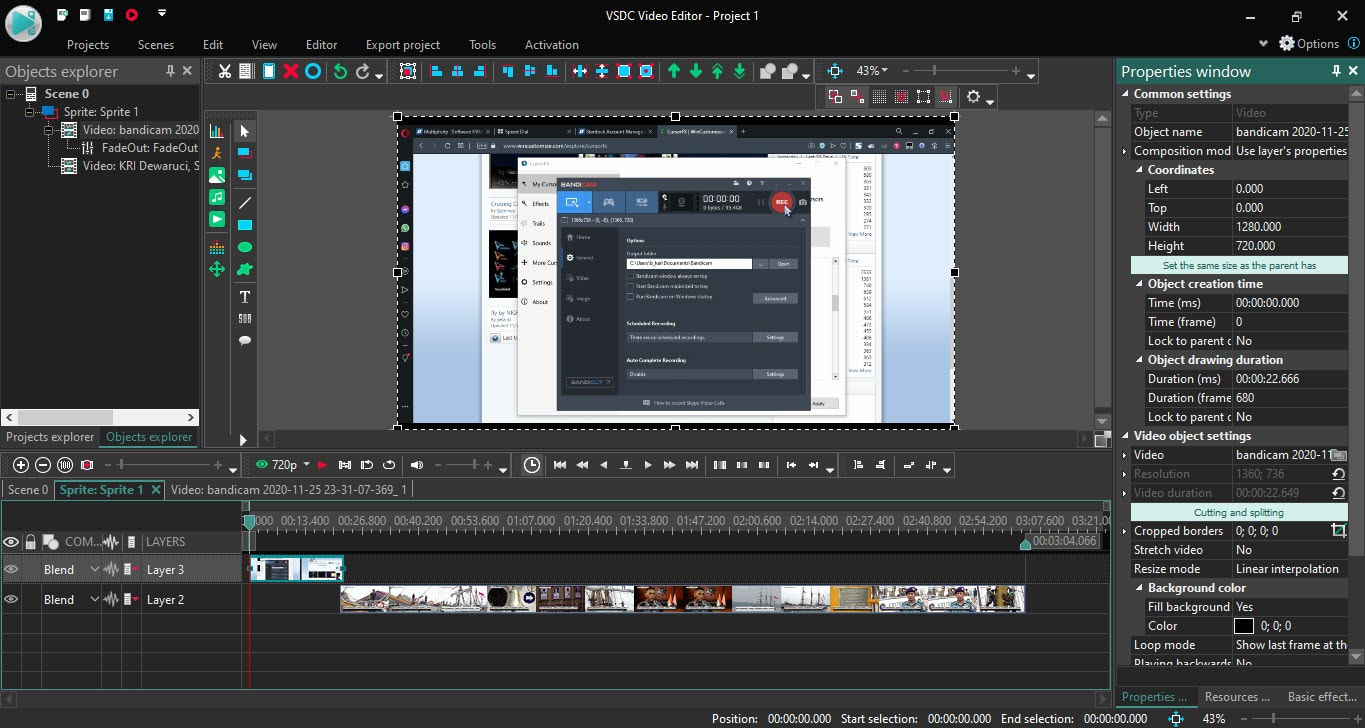Image resolution: width=1365 pixels, height=728 pixels.
Task: Add an audio object (music note icon)
Action: 216,197
